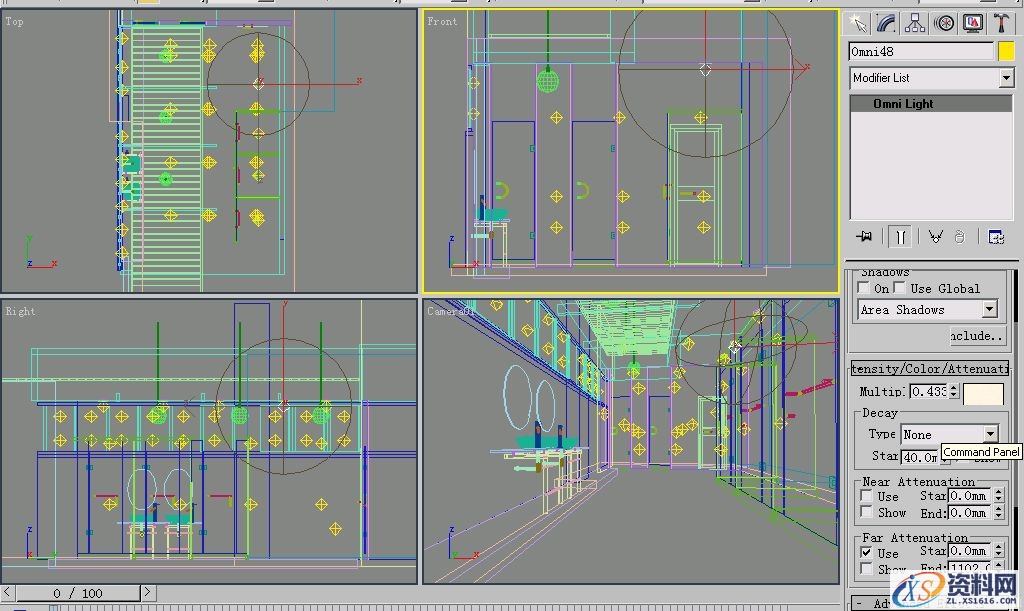Open Configure Modifier Sets

pos(996,236)
